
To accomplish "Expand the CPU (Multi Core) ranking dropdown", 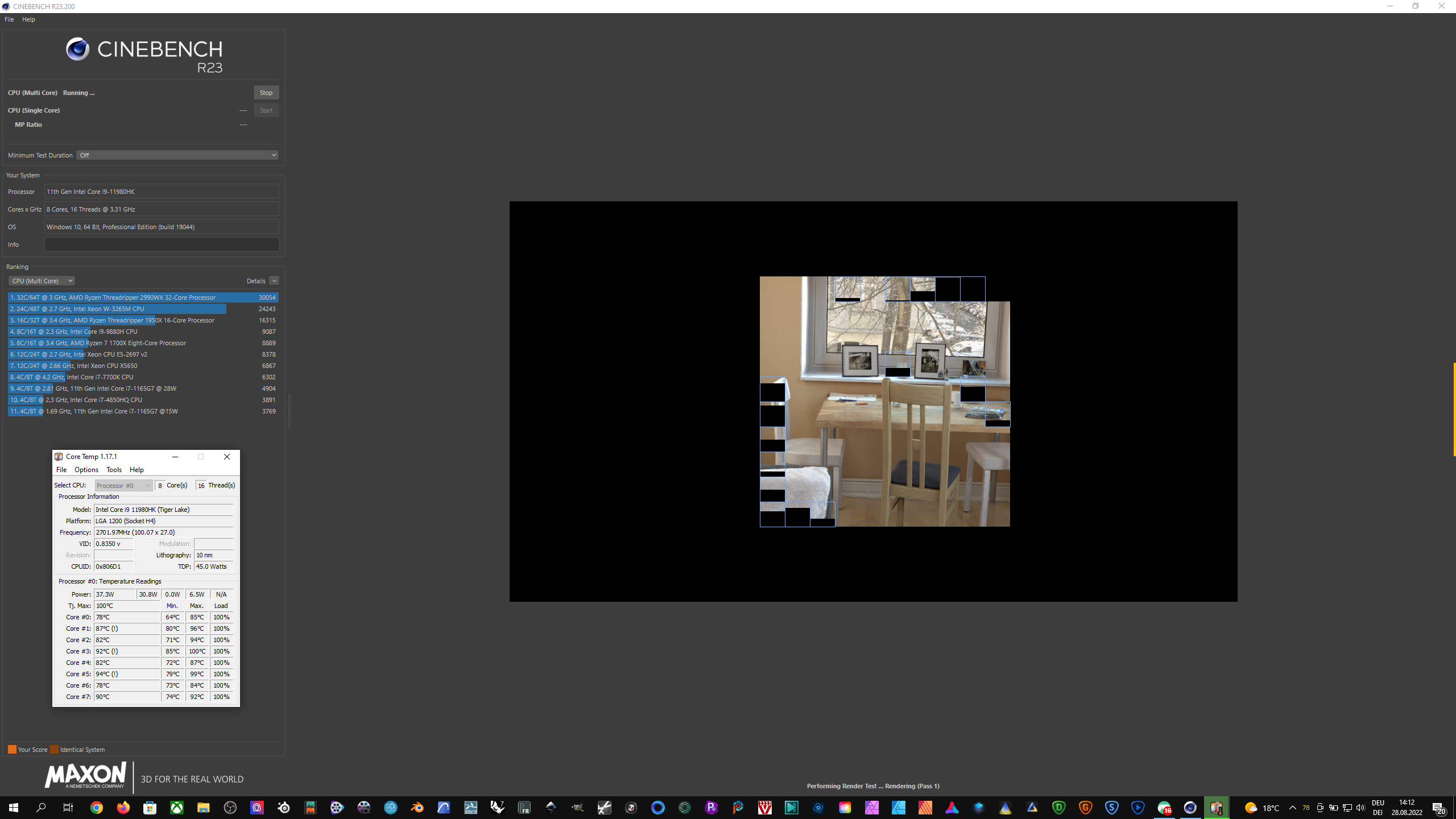I will pos(42,281).
